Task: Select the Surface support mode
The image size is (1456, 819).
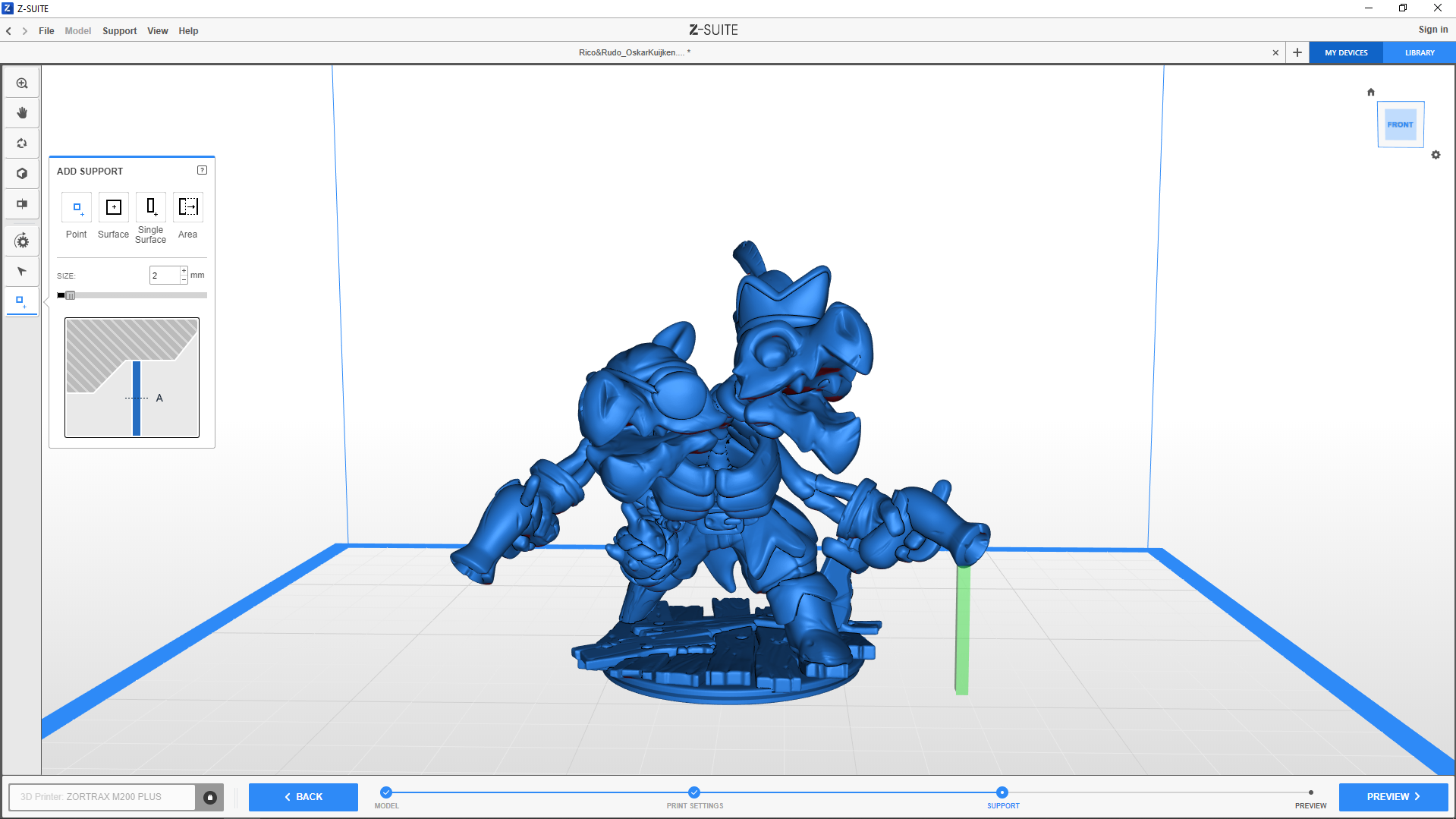Action: (113, 207)
